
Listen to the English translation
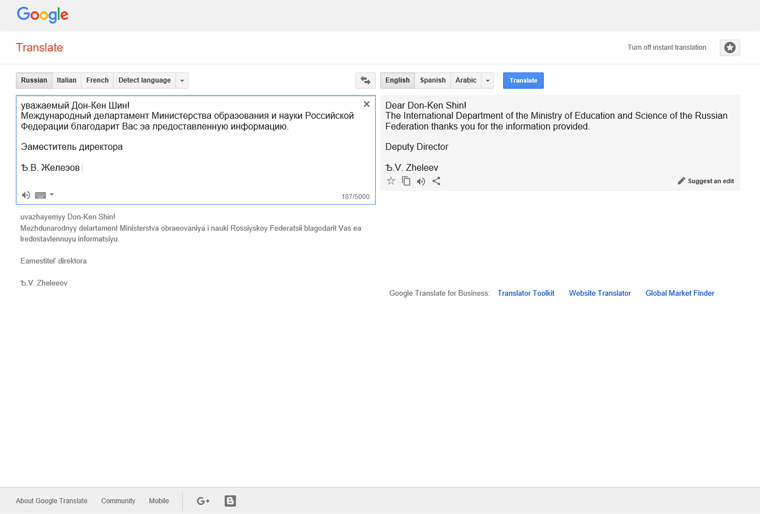click(x=421, y=181)
